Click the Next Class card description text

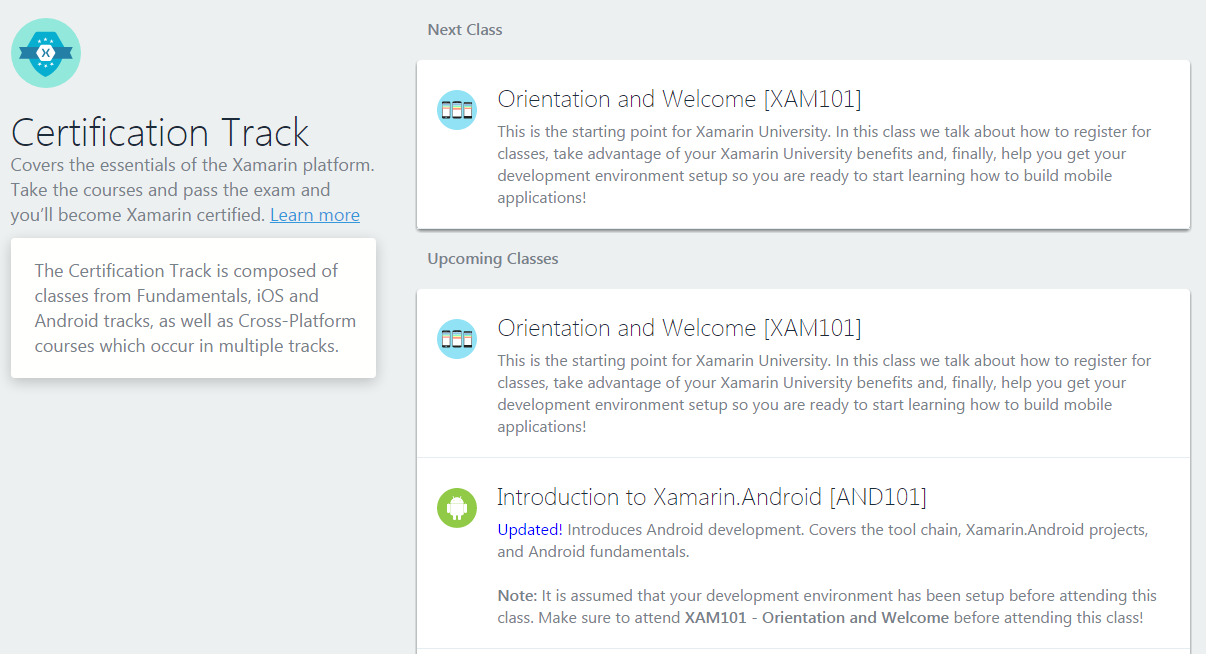tap(824, 165)
